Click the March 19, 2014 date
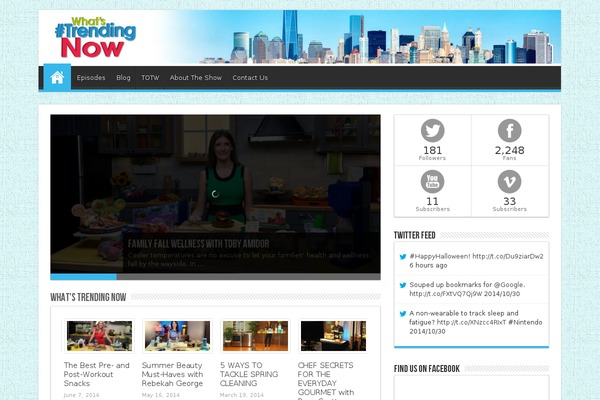The width and height of the screenshot is (600, 400). pos(242,395)
